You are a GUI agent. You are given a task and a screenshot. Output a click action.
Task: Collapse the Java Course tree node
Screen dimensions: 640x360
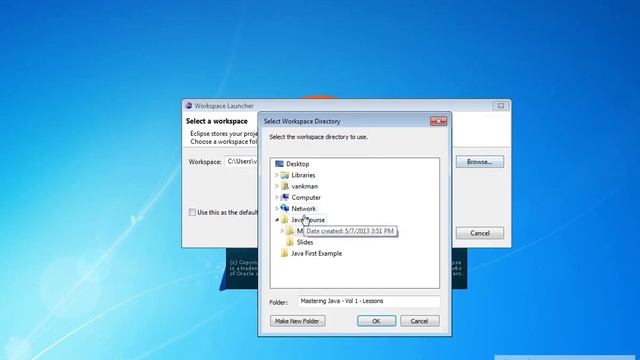point(277,220)
